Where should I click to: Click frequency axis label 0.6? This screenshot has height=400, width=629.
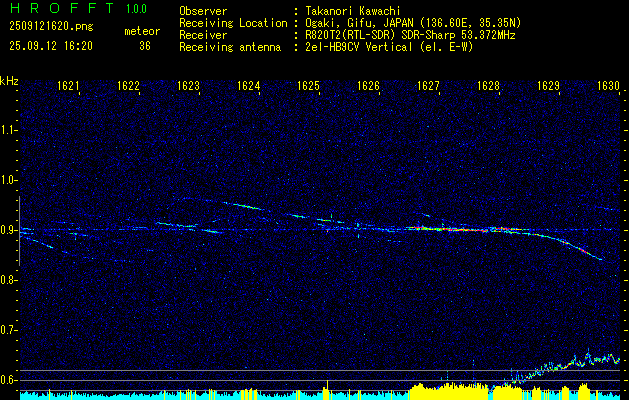pyautogui.click(x=9, y=380)
